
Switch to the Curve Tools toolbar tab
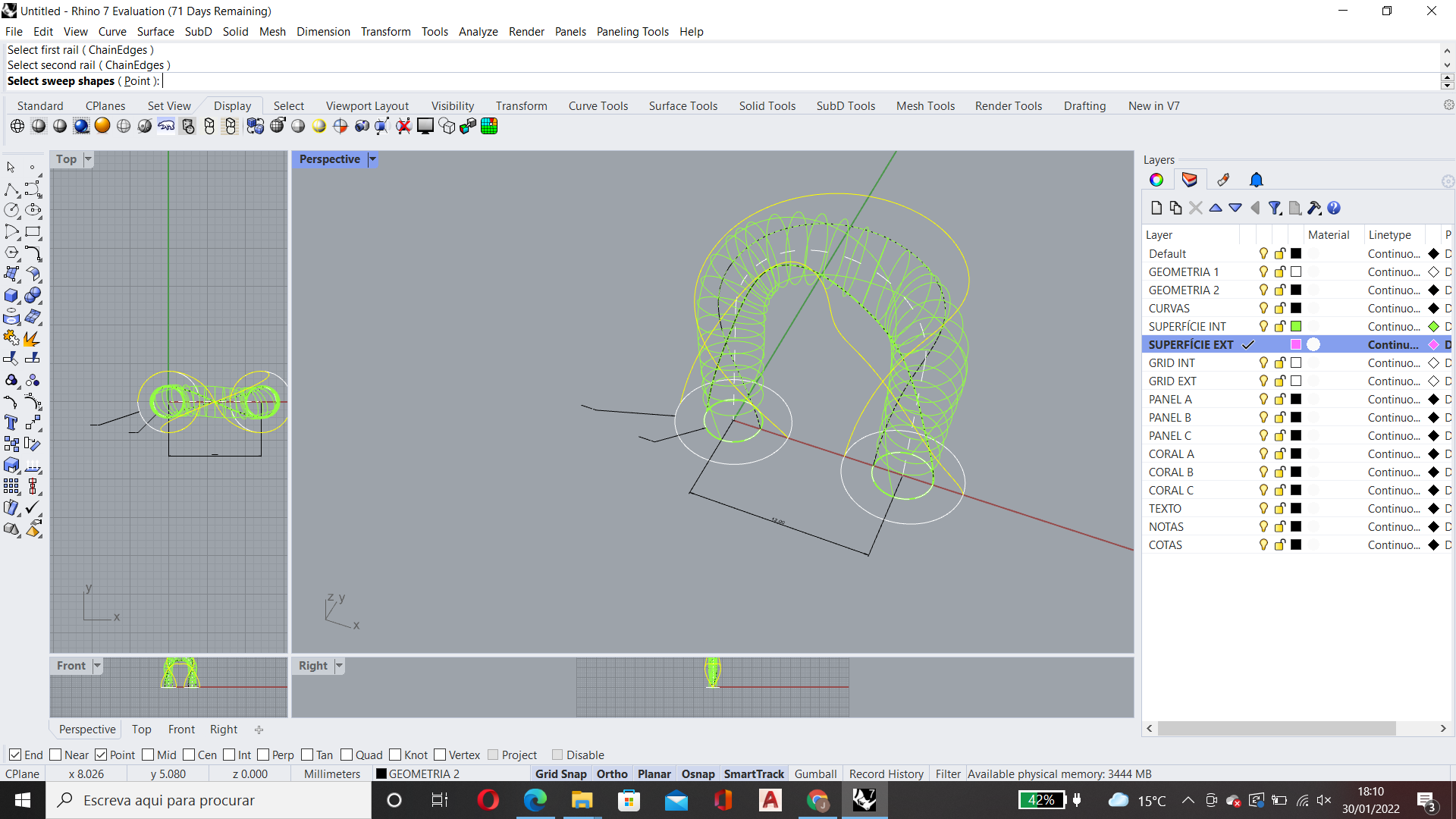pos(598,106)
